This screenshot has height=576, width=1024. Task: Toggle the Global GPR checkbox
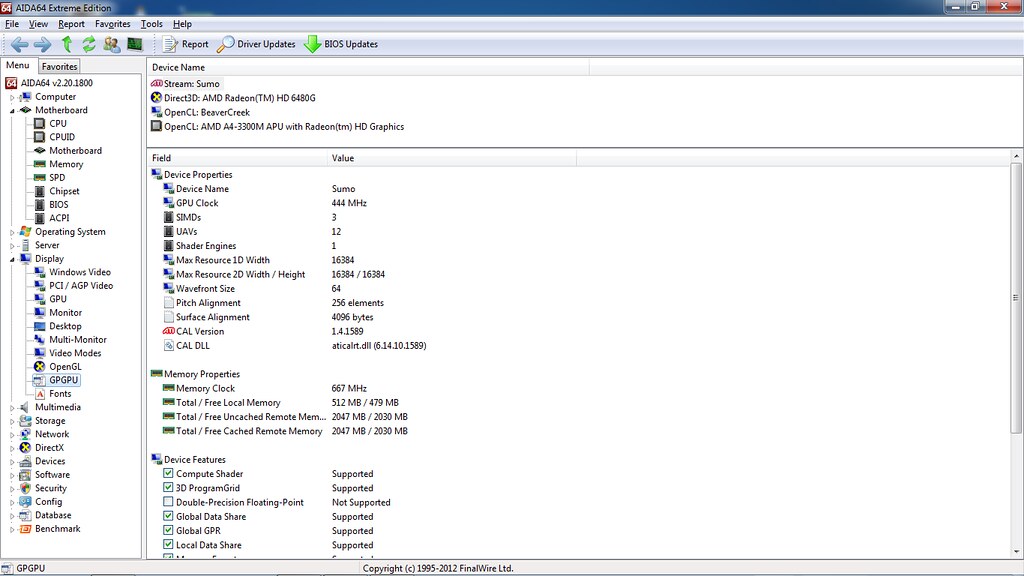tap(168, 530)
